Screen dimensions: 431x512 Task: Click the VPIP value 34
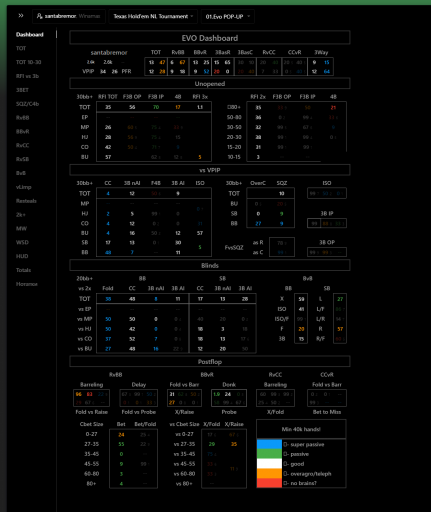(103, 71)
